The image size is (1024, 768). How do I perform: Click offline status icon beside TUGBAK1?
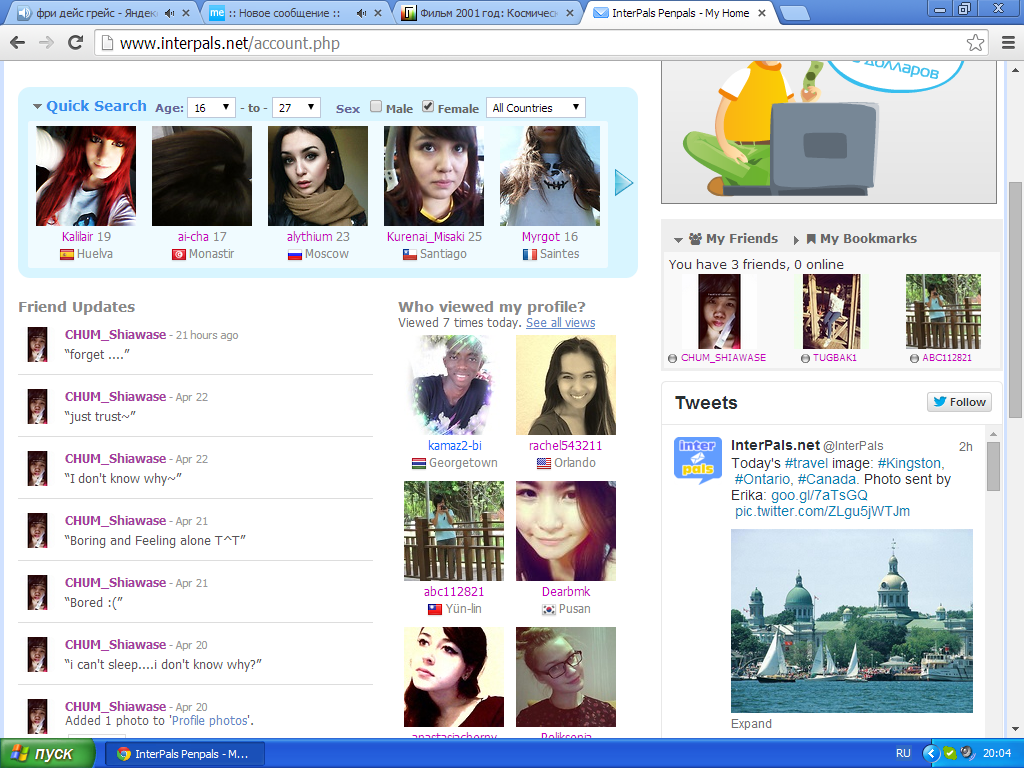pyautogui.click(x=805, y=359)
